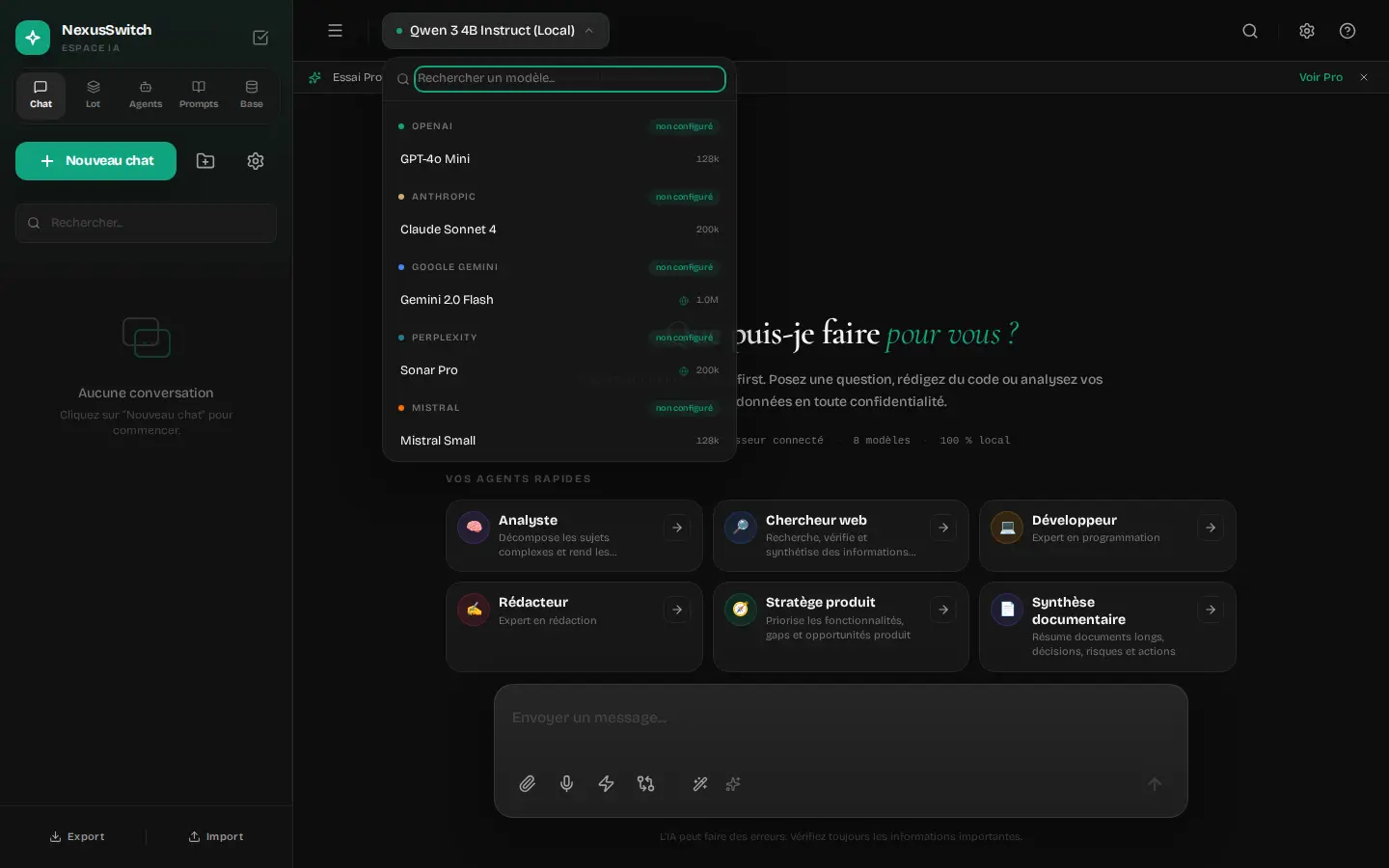This screenshot has width=1389, height=868.
Task: Toggle the sidebar hamburger menu
Action: 335,31
